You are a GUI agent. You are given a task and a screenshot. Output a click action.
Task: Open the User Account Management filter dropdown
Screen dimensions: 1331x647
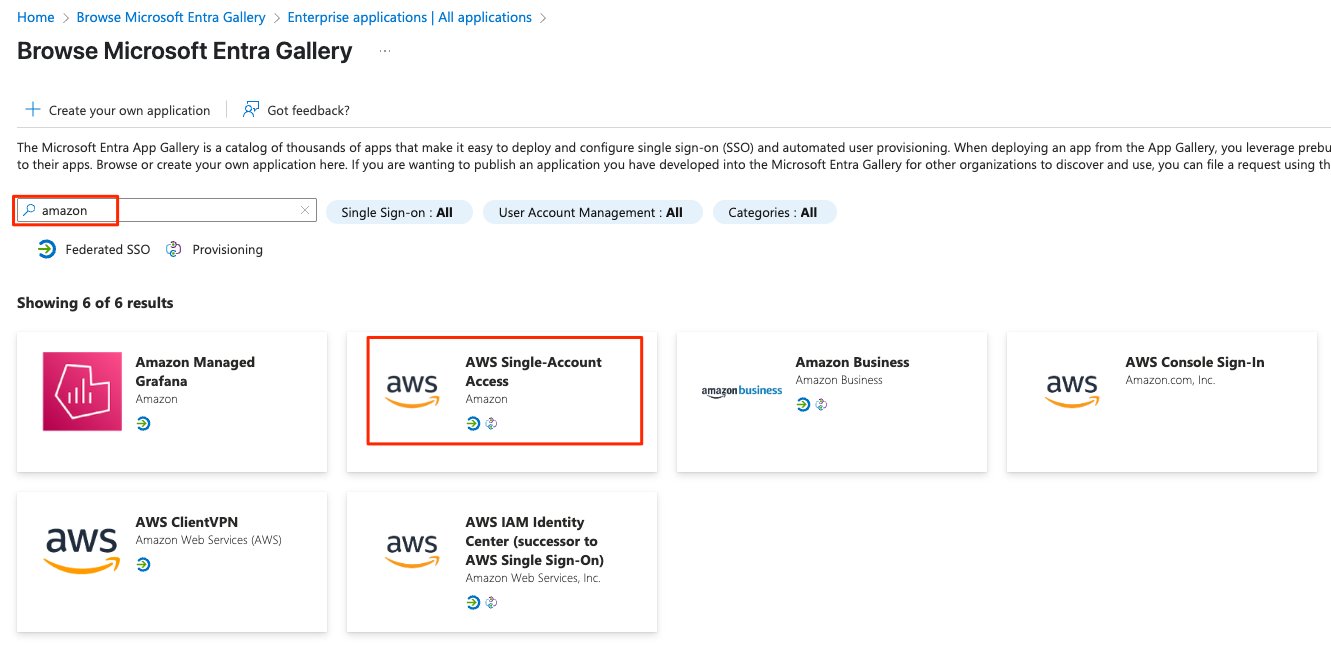592,212
